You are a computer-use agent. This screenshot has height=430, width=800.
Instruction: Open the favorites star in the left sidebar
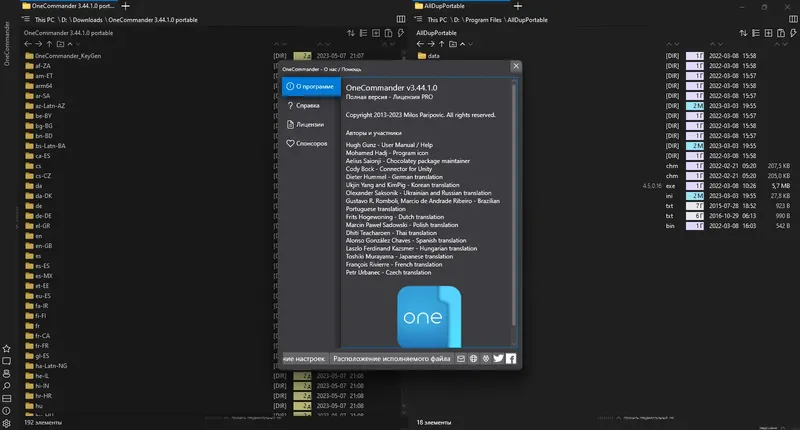[7, 349]
